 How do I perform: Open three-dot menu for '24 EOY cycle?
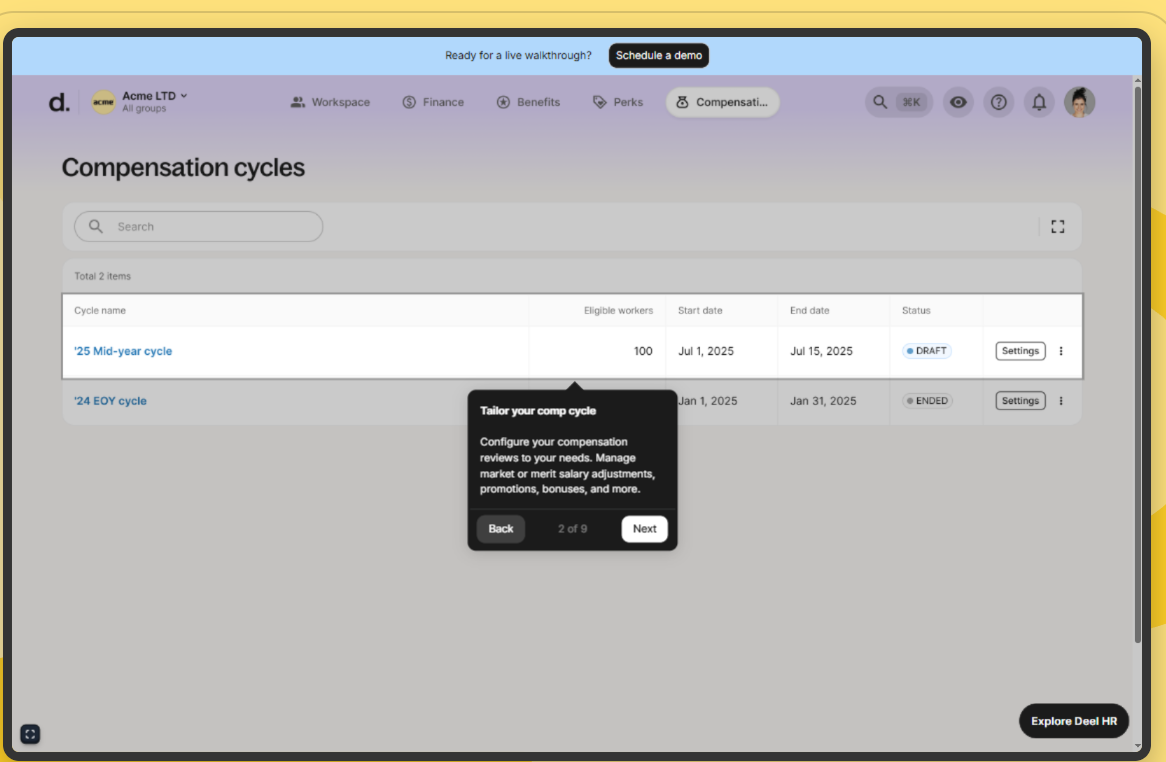click(1061, 401)
